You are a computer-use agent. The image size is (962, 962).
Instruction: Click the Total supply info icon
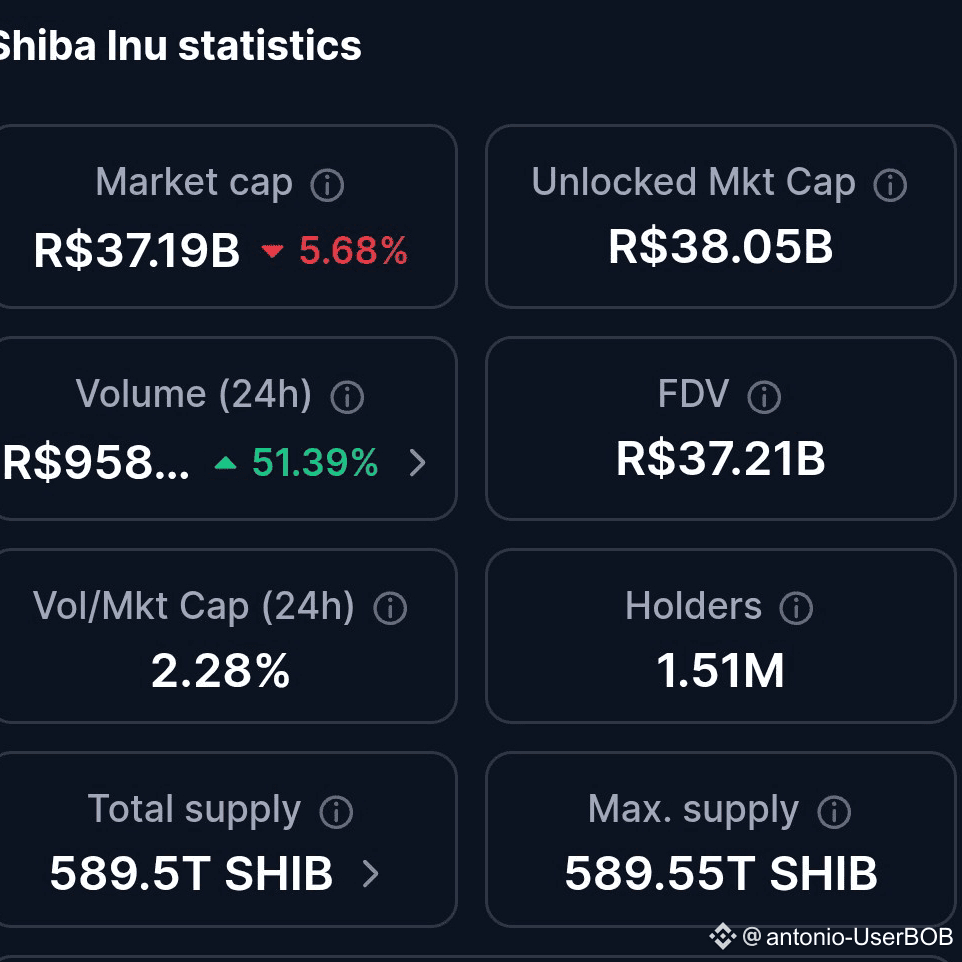click(336, 812)
